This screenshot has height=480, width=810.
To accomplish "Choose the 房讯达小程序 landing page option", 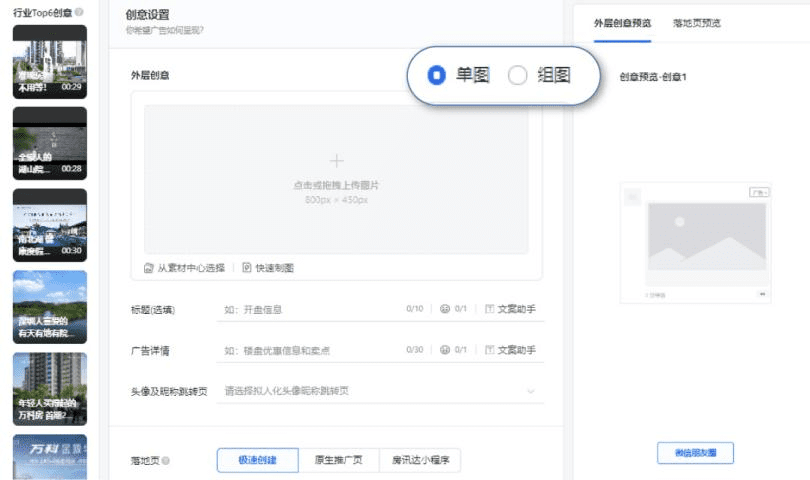I will pos(420,460).
